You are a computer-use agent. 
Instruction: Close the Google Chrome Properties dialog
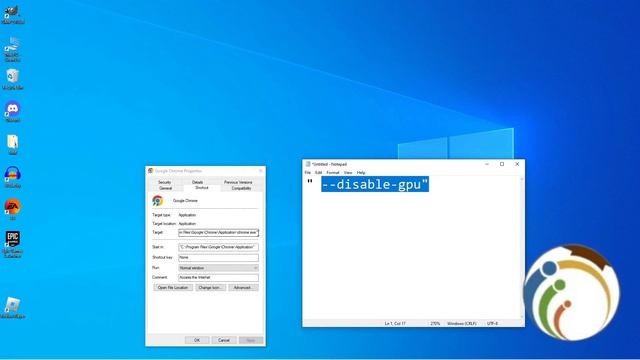[x=260, y=171]
